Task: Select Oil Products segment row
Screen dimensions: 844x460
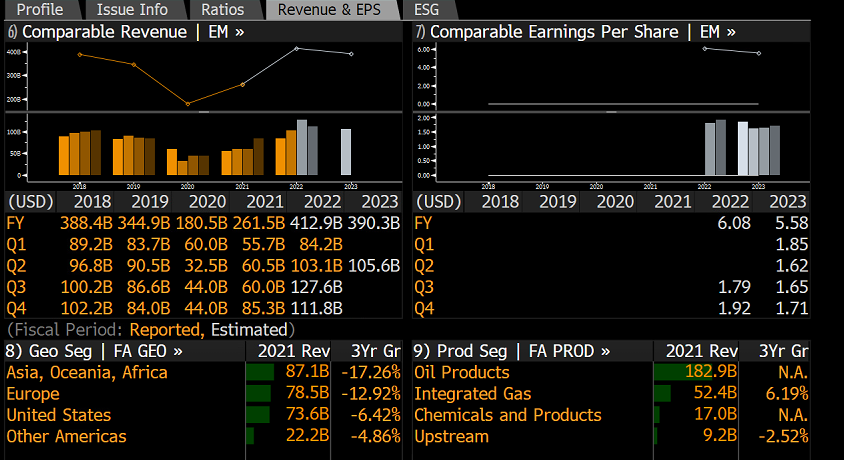Action: point(611,372)
